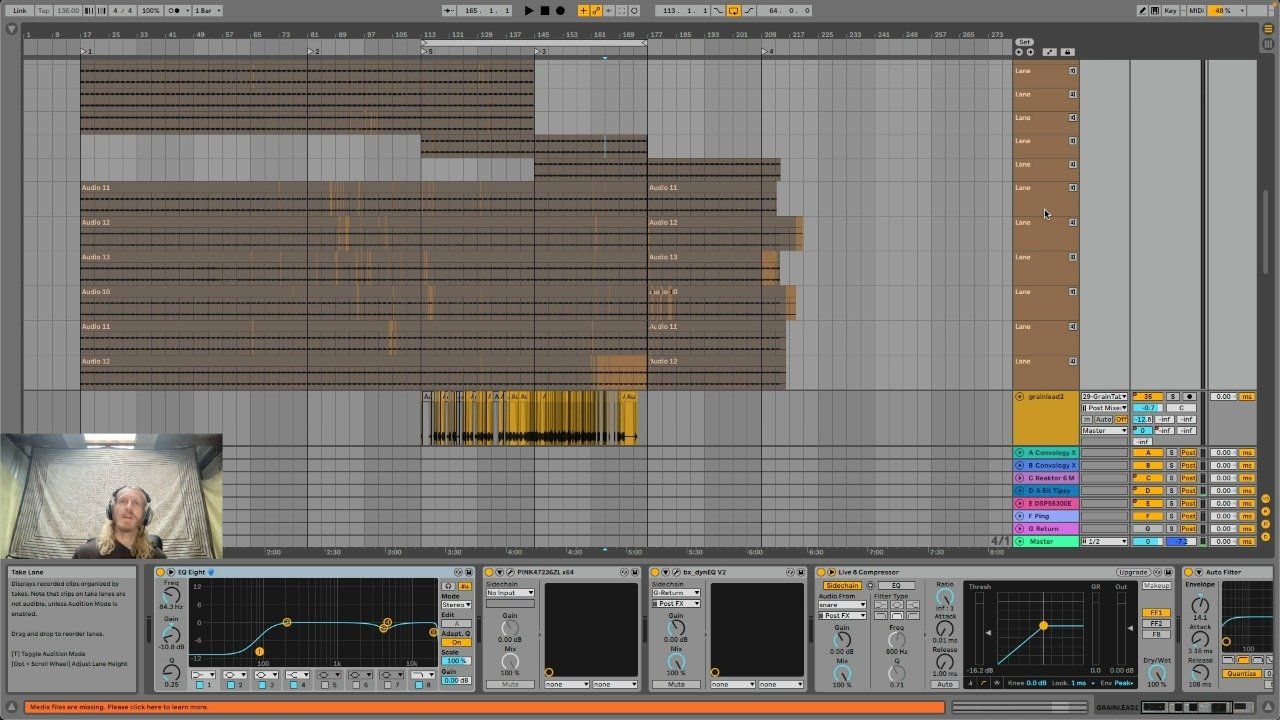
Task: Click the media files missing warning bar
Action: [x=480, y=707]
